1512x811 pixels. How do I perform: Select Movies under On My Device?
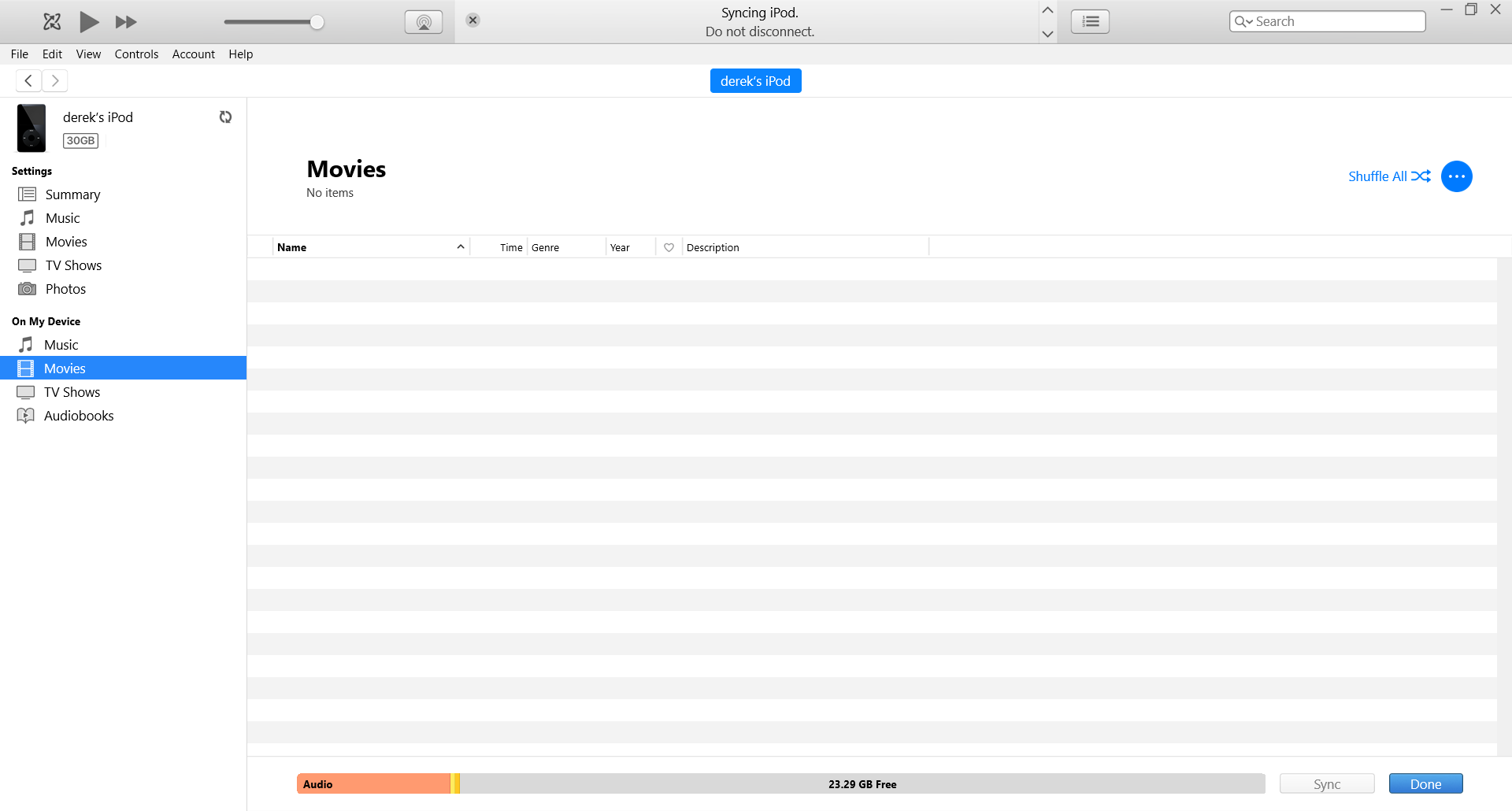[x=123, y=368]
